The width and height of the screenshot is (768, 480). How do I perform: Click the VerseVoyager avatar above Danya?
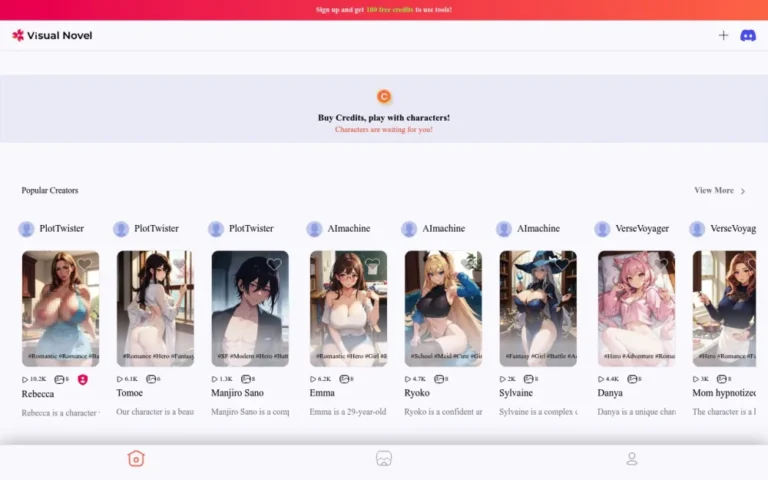pyautogui.click(x=602, y=229)
